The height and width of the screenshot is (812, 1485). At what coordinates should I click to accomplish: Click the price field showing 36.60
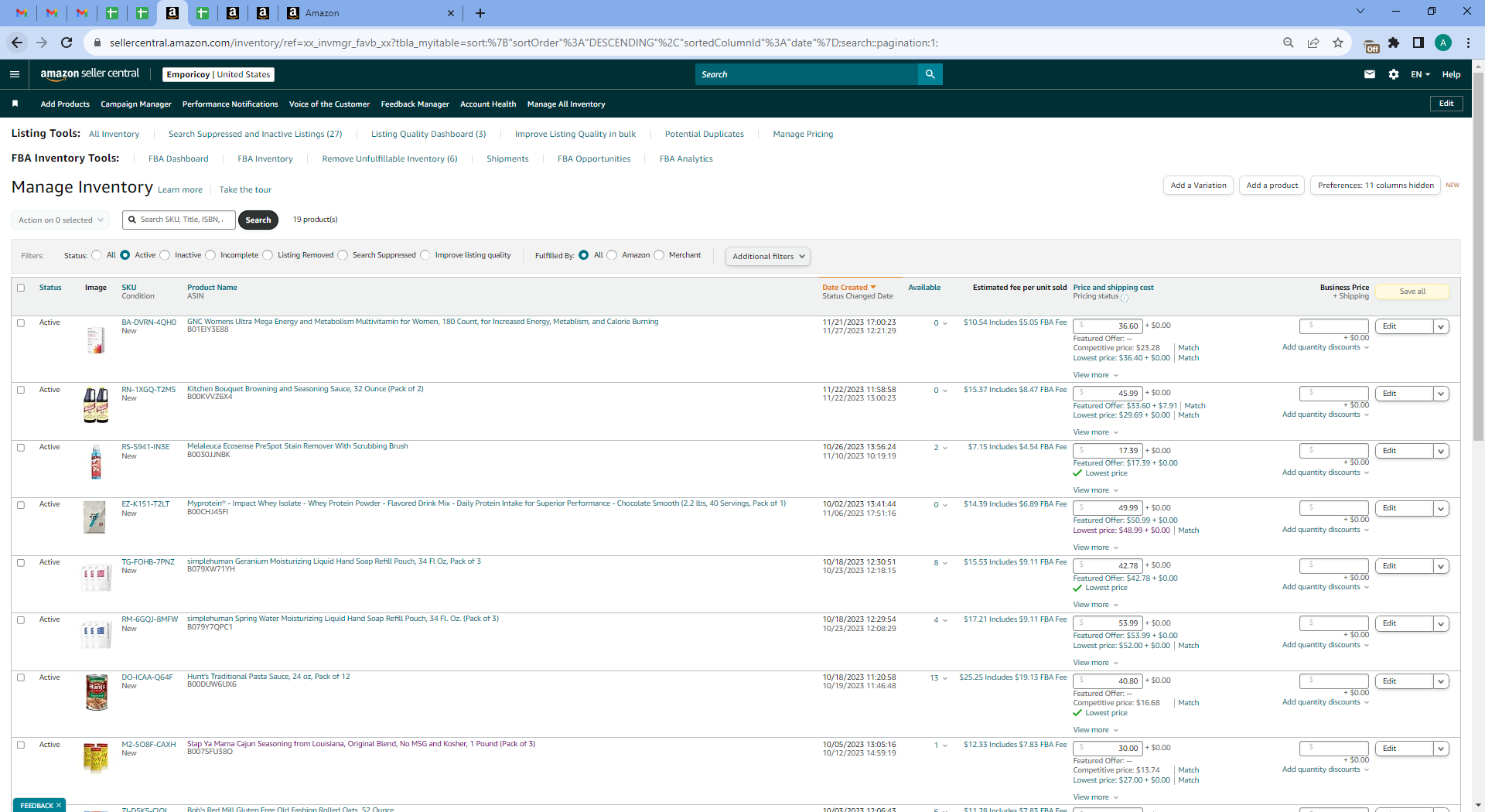pos(1107,326)
